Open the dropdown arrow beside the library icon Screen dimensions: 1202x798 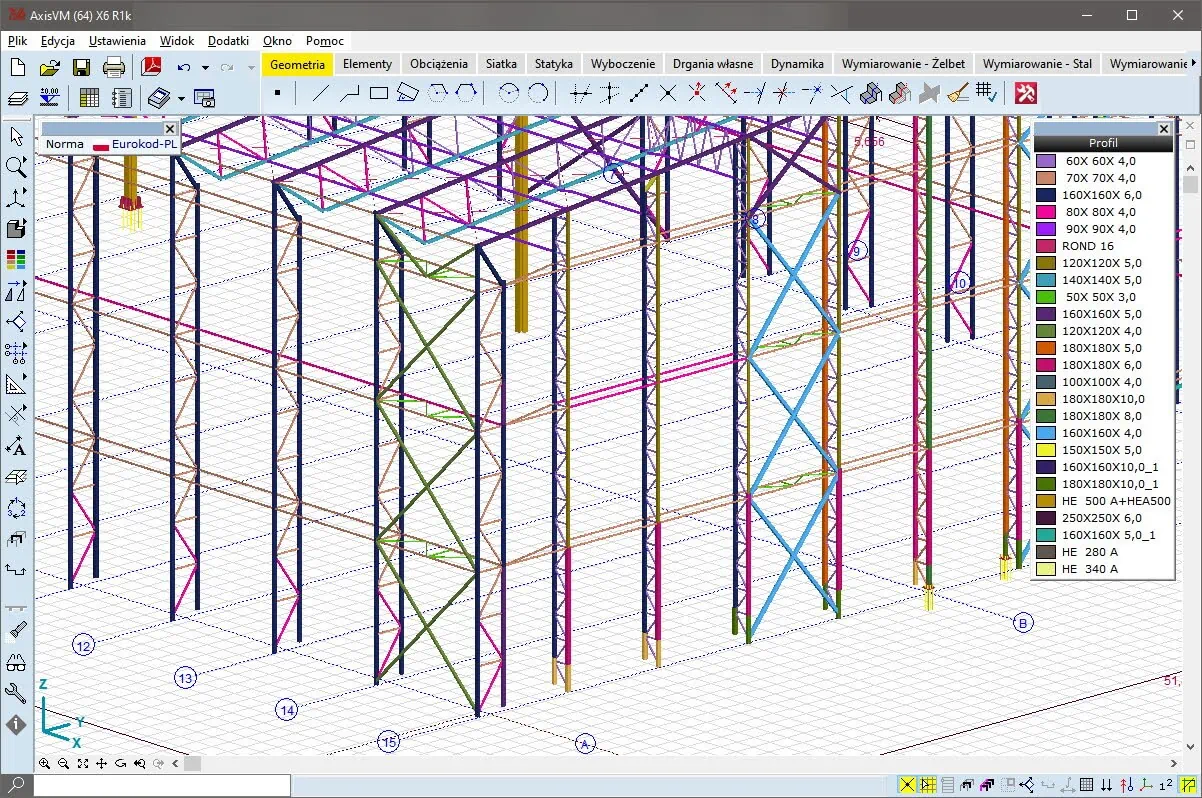point(181,99)
